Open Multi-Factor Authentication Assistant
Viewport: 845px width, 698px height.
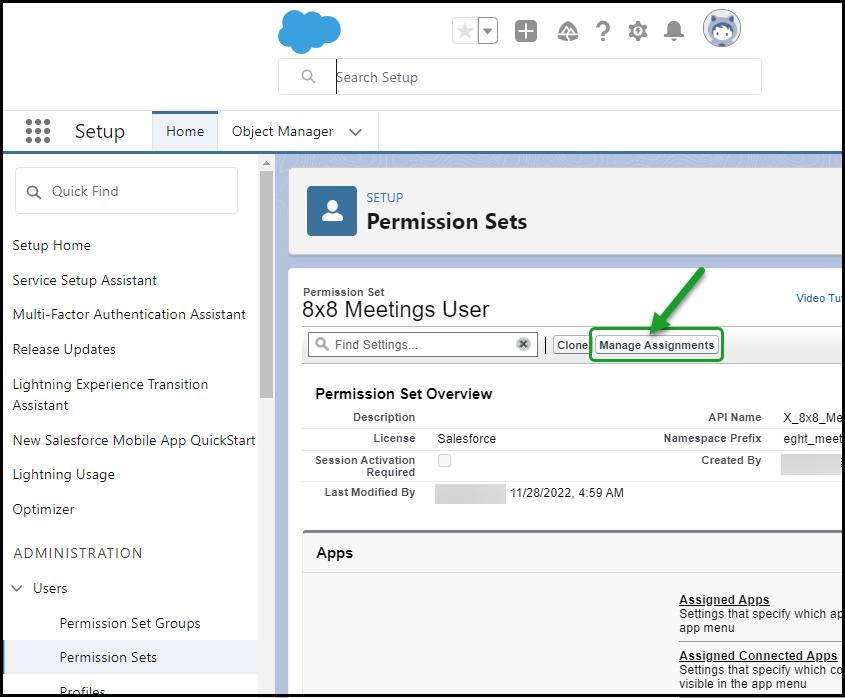[129, 314]
